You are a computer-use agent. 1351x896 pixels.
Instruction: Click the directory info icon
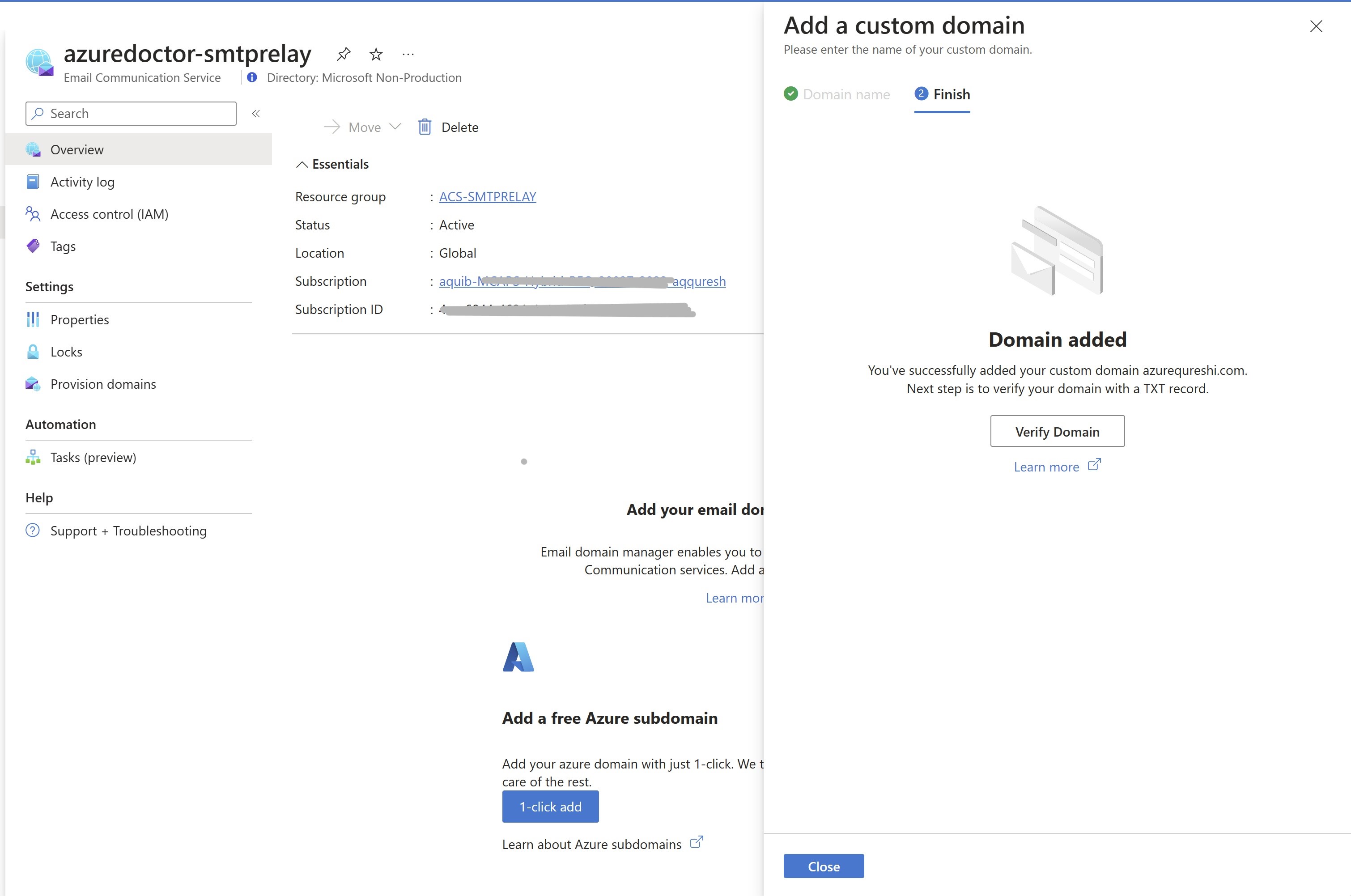click(252, 77)
